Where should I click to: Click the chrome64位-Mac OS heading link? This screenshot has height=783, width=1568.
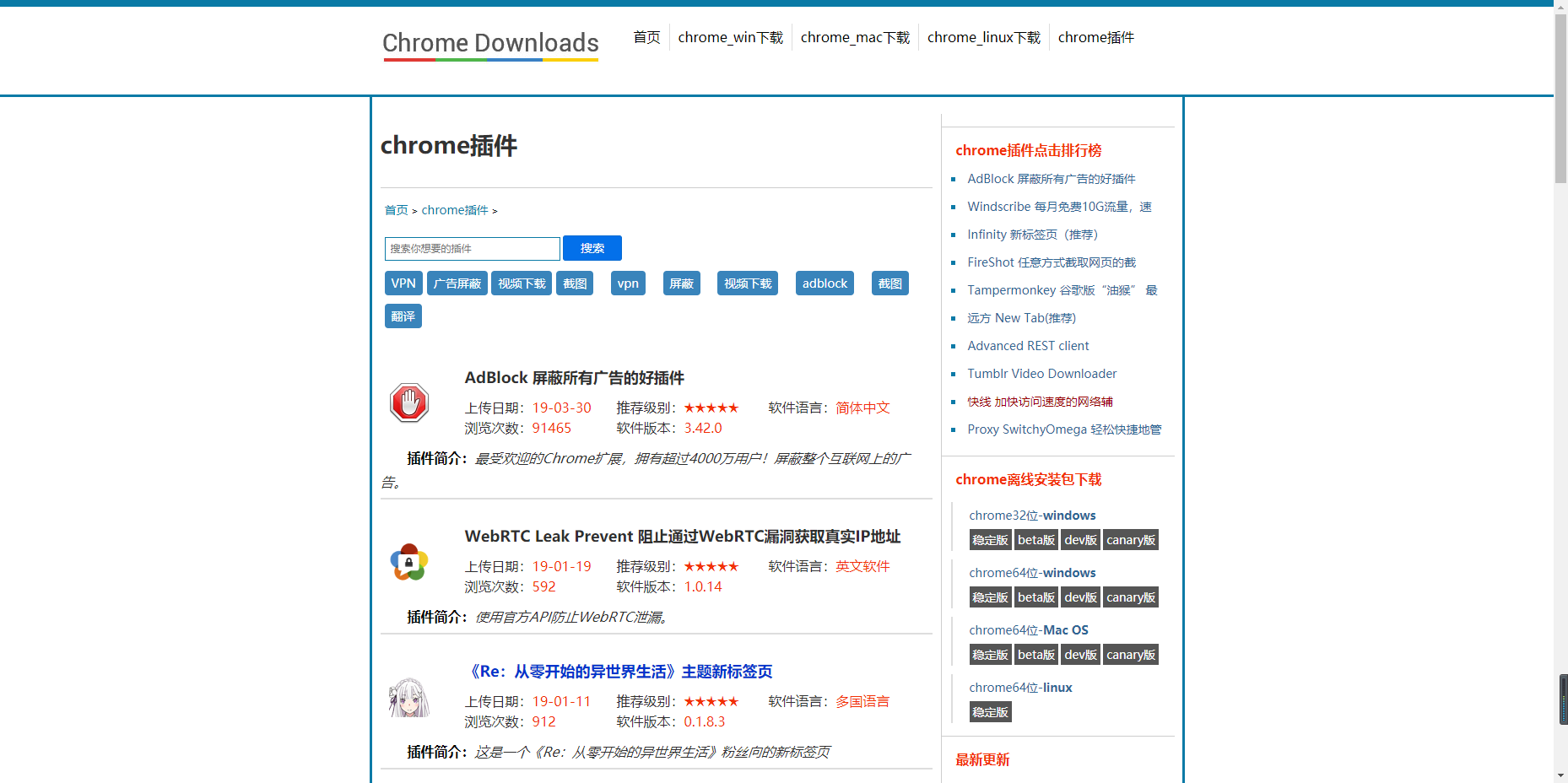(x=1029, y=630)
